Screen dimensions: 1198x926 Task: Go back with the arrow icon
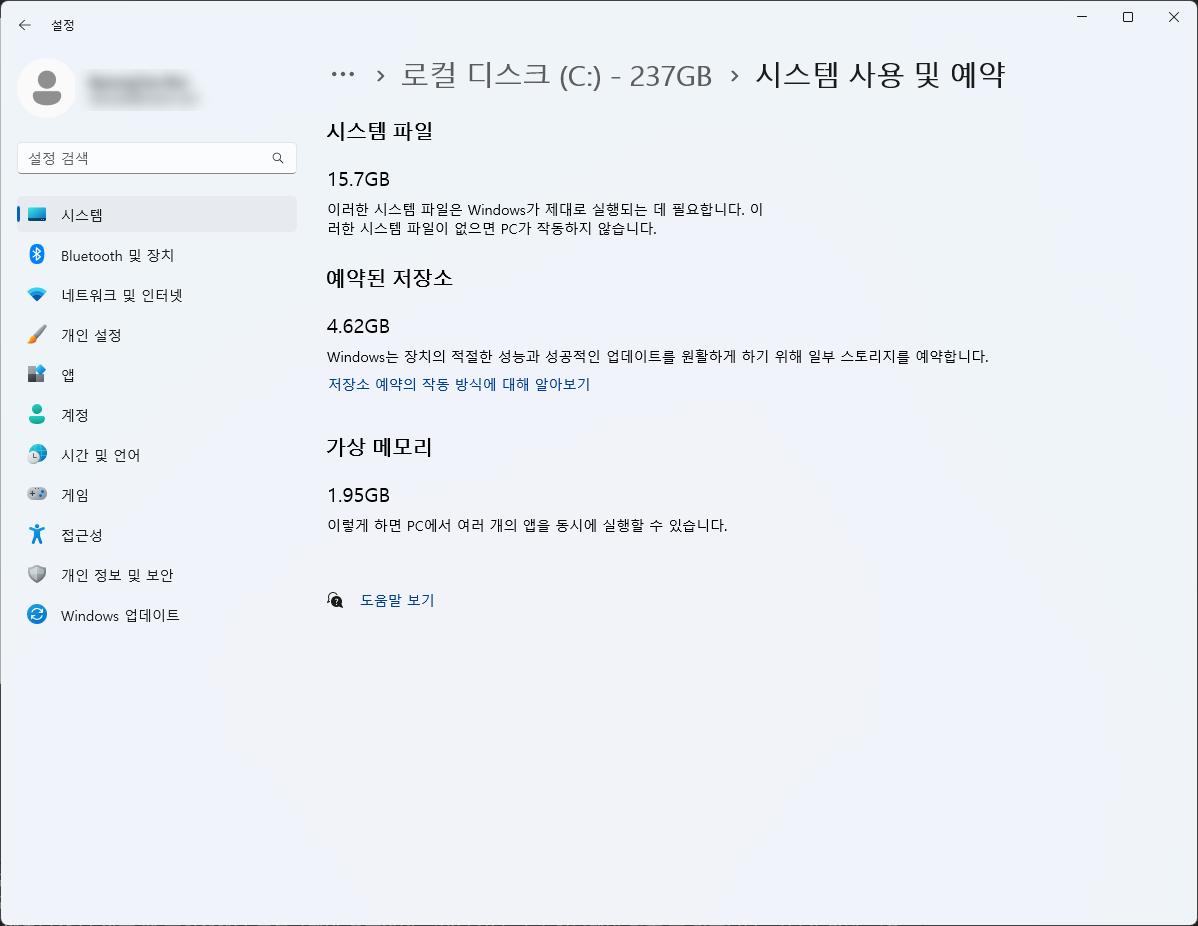(x=24, y=25)
